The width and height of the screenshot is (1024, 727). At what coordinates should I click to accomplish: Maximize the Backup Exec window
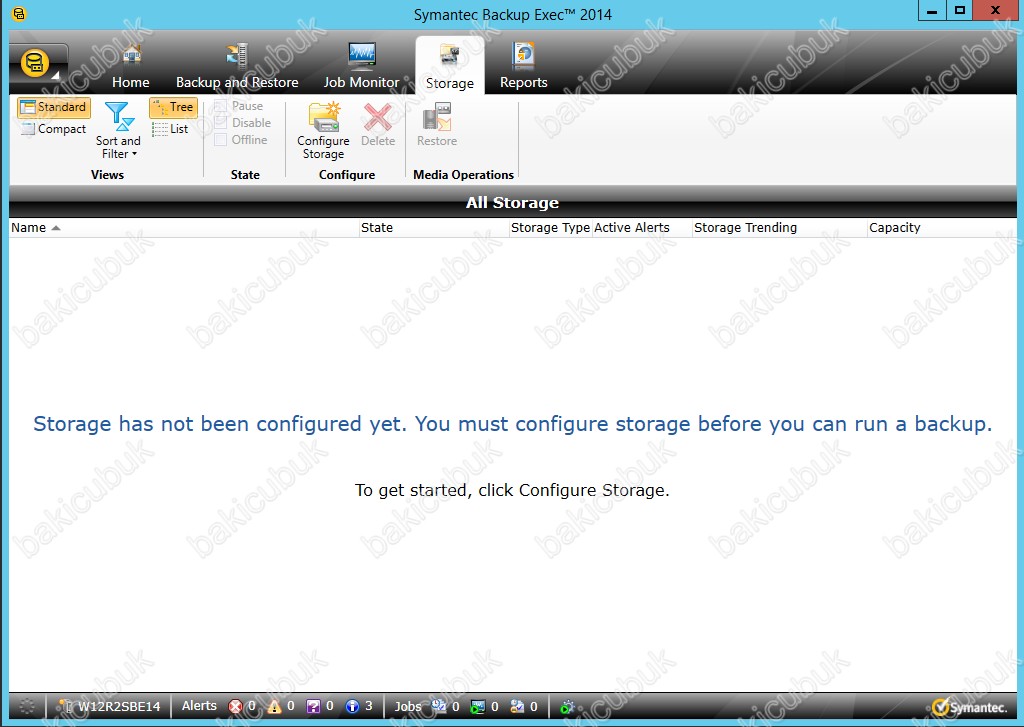959,11
